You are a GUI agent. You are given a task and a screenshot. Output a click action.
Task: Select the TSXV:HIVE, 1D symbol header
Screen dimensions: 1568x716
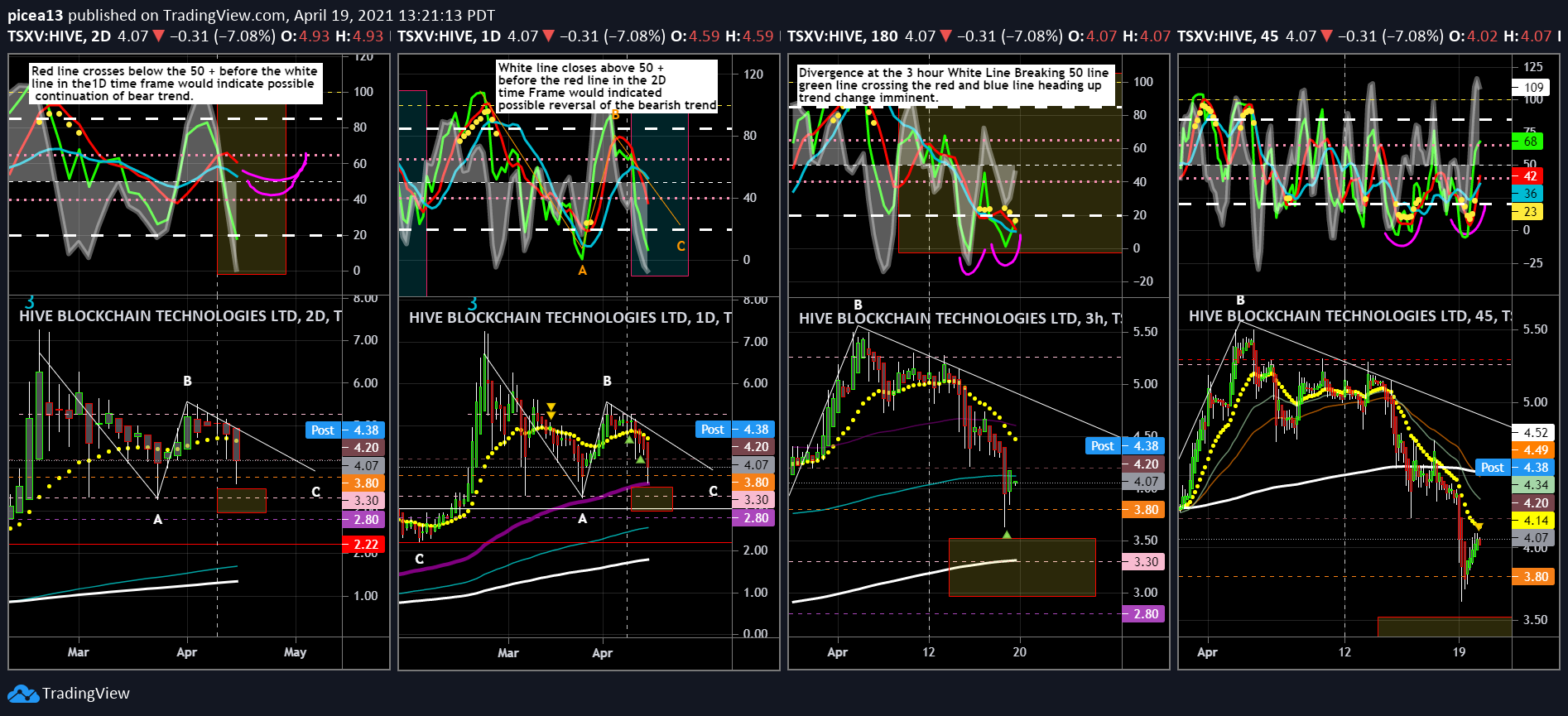449,36
